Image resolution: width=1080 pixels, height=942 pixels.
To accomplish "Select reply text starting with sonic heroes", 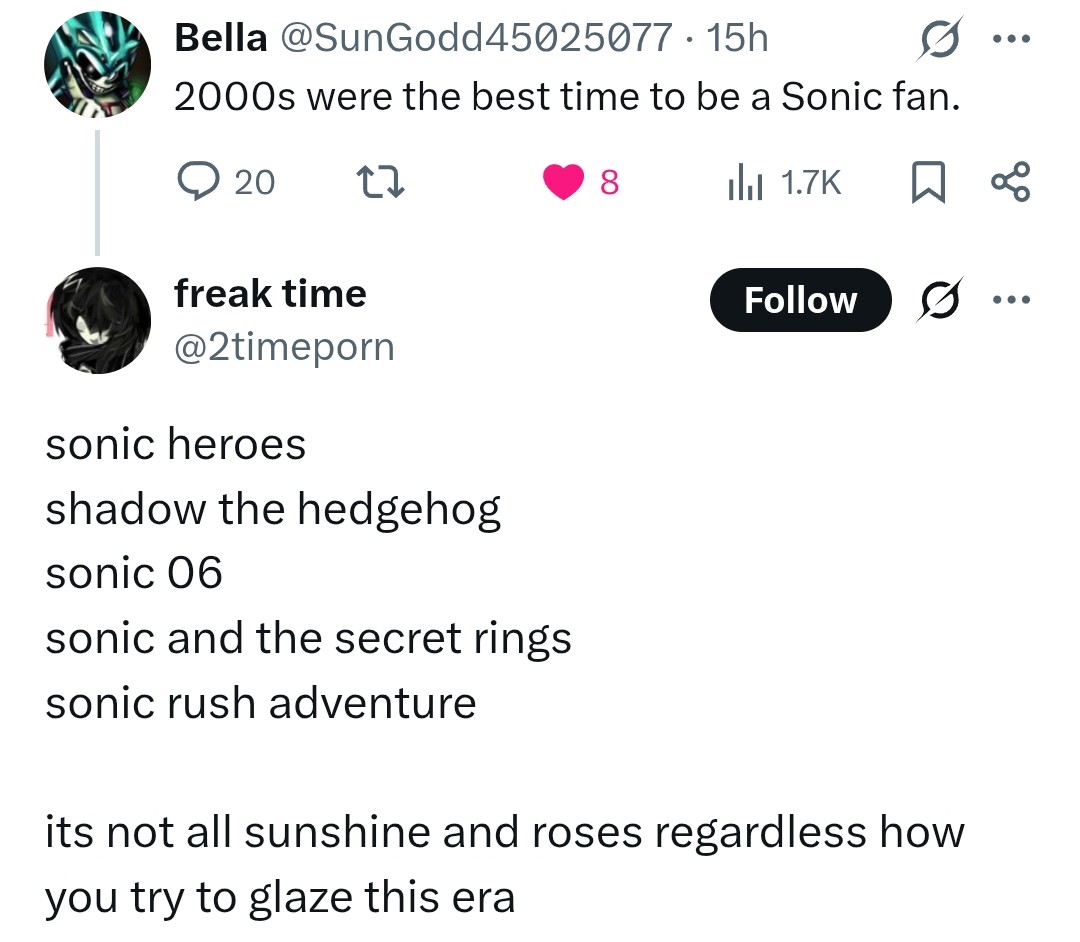I will 505,670.
